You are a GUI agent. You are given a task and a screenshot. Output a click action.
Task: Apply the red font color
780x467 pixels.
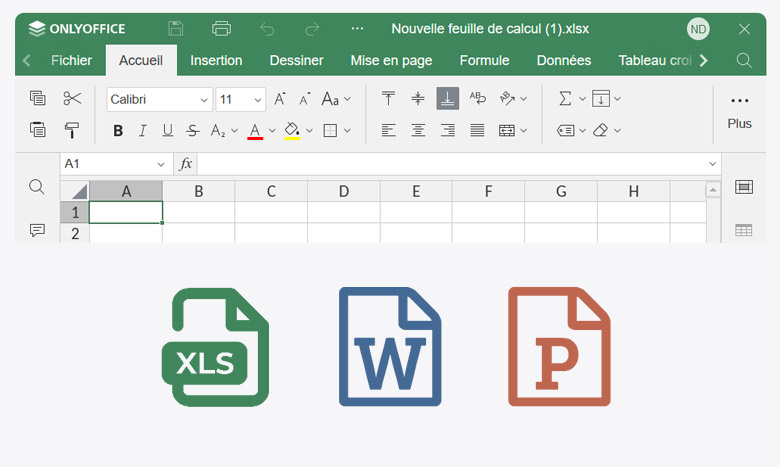tap(255, 131)
